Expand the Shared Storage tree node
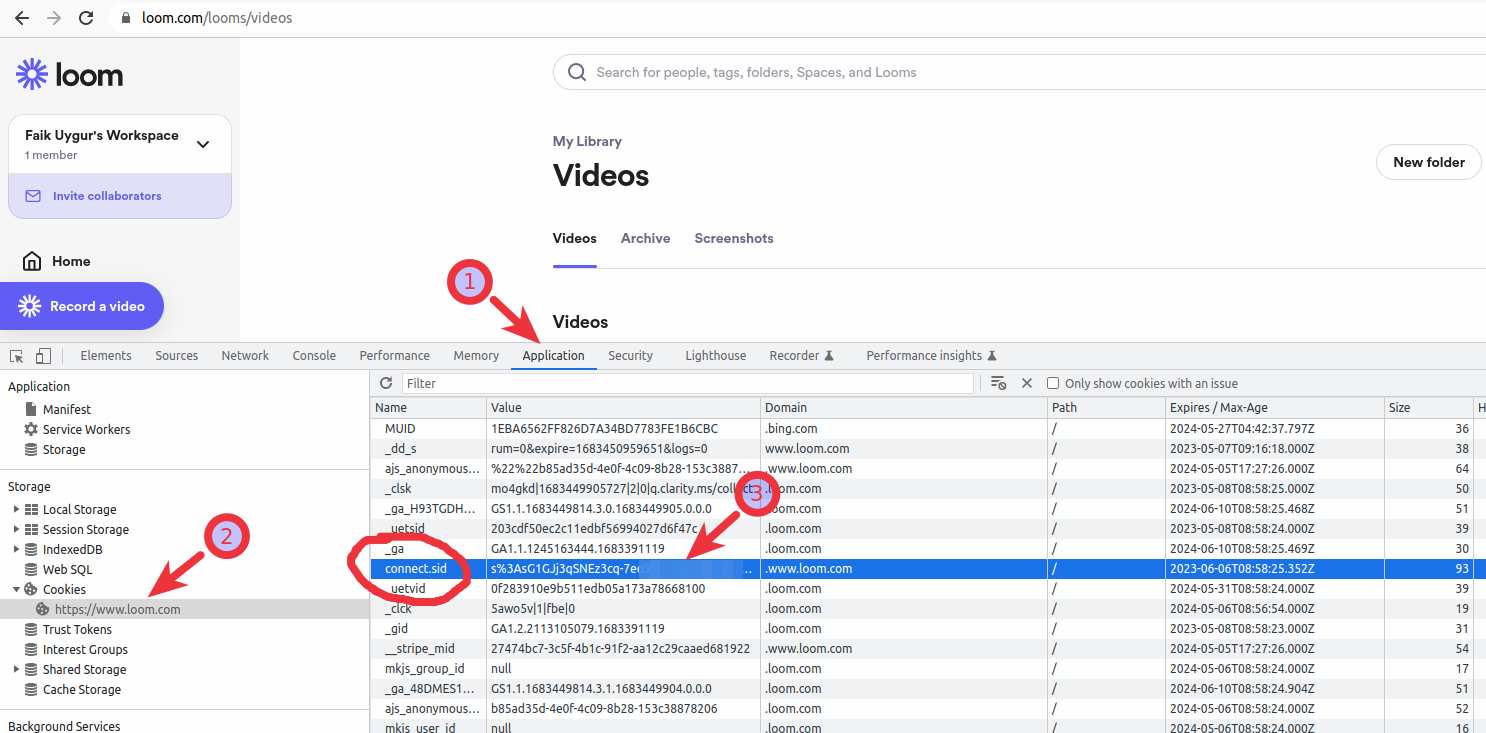The width and height of the screenshot is (1486, 733). [x=16, y=669]
